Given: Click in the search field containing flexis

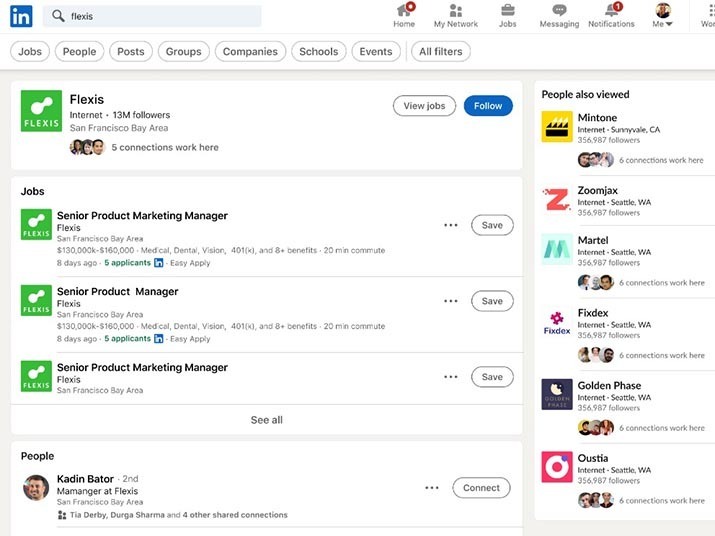Looking at the screenshot, I should (x=152, y=16).
